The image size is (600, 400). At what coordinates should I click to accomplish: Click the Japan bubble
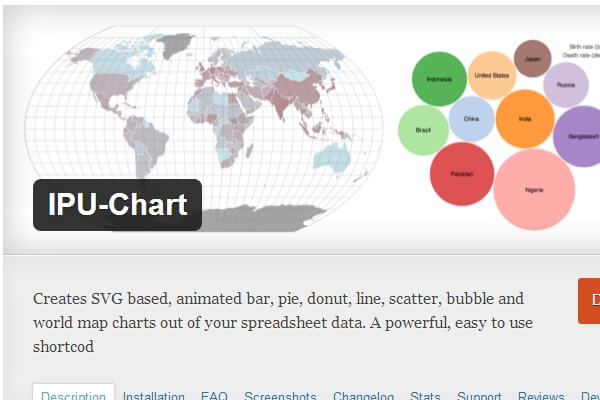click(x=533, y=59)
